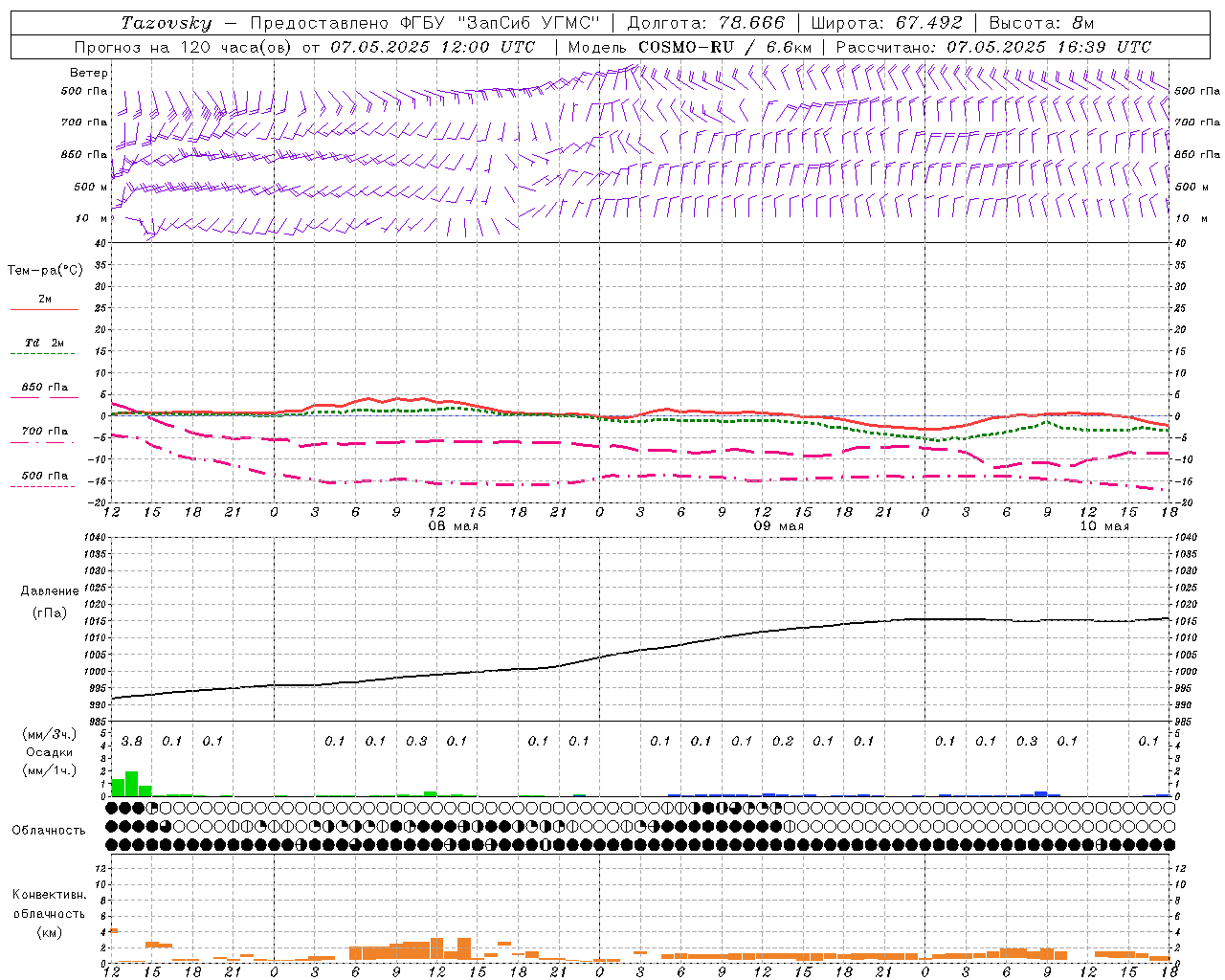Select the "(мм/3ч.)" precipitation unit label
The height and width of the screenshot is (980, 1225).
[x=49, y=734]
